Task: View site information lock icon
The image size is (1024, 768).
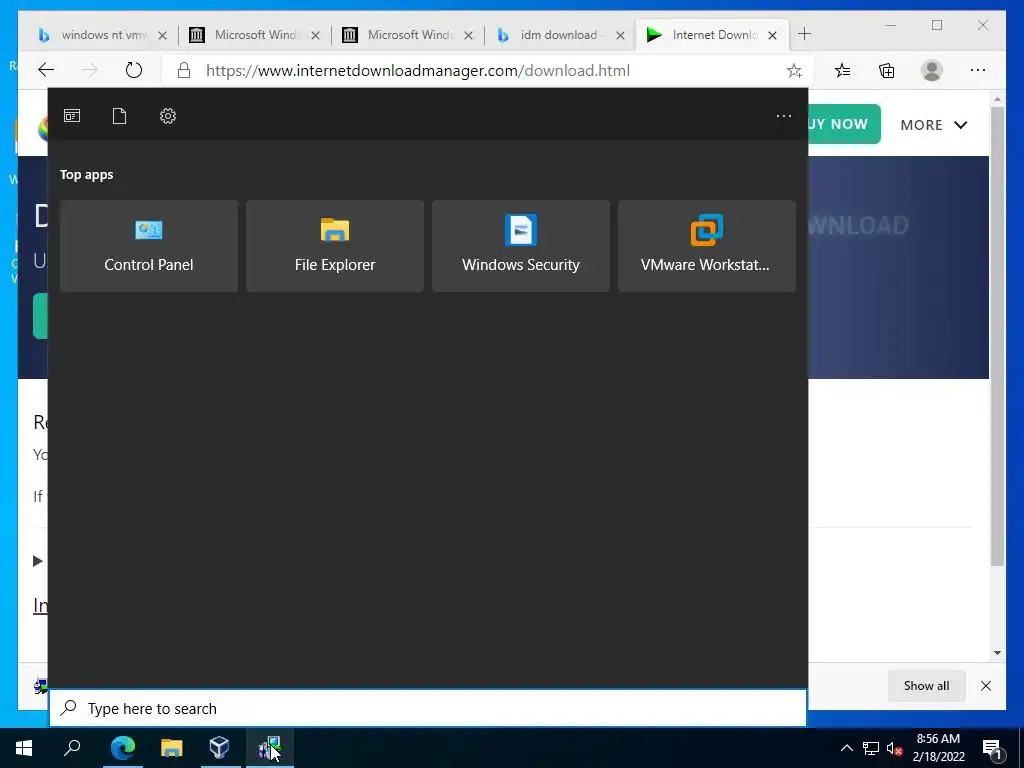Action: click(x=184, y=71)
